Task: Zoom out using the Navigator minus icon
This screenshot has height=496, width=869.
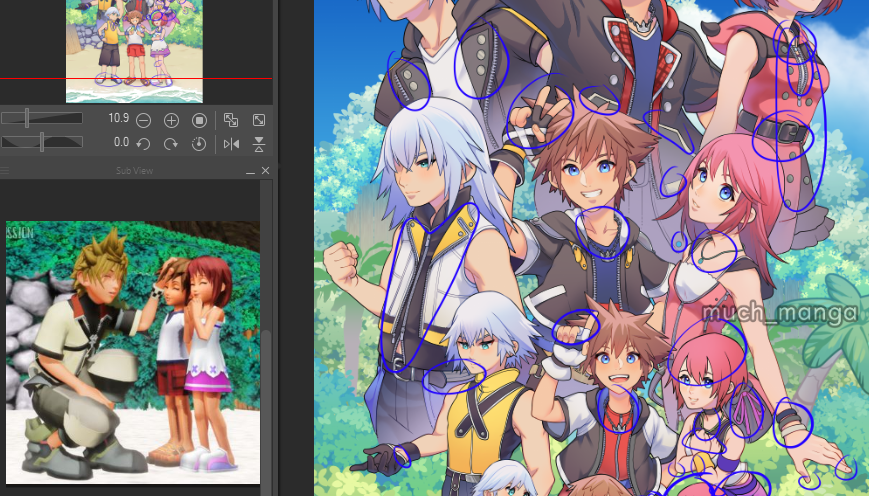Action: (x=144, y=120)
